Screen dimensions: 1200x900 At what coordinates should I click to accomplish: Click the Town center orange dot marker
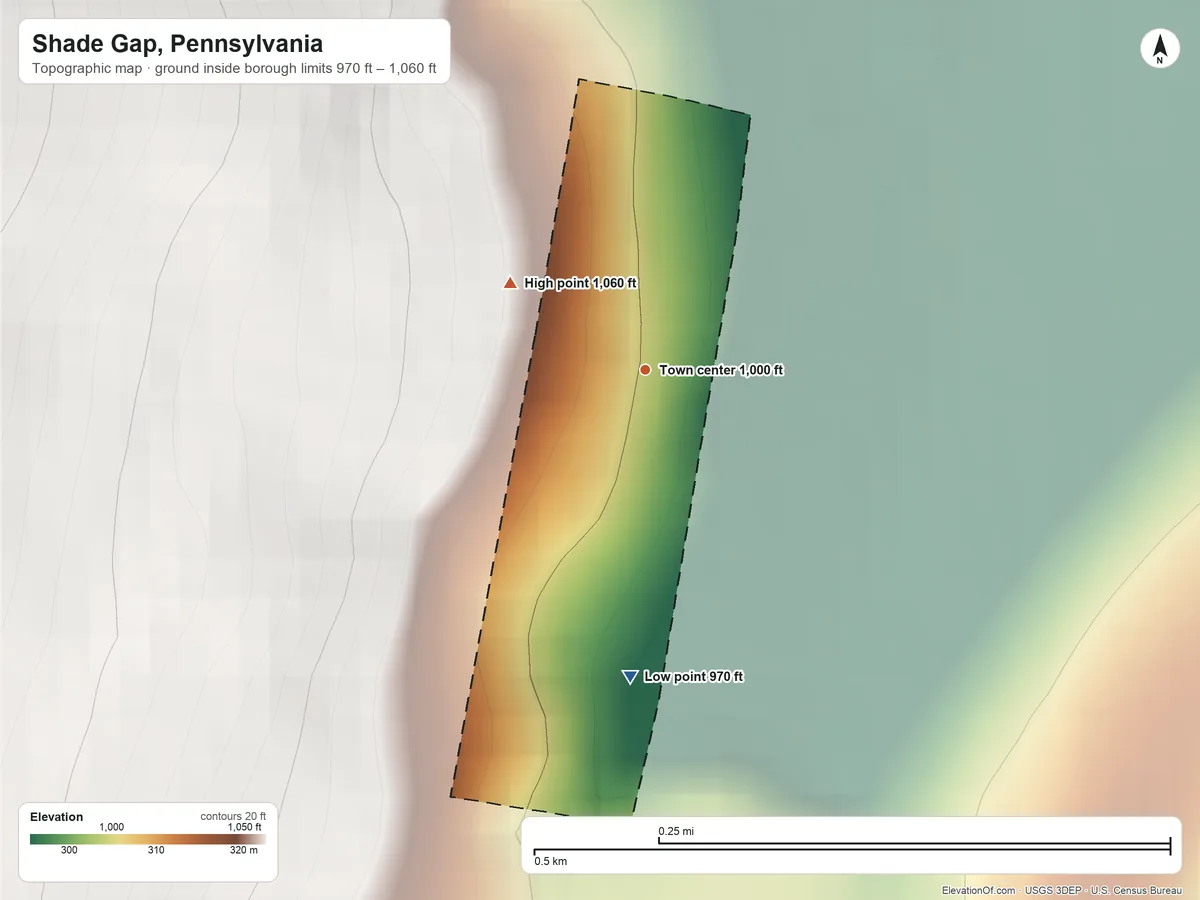645,370
